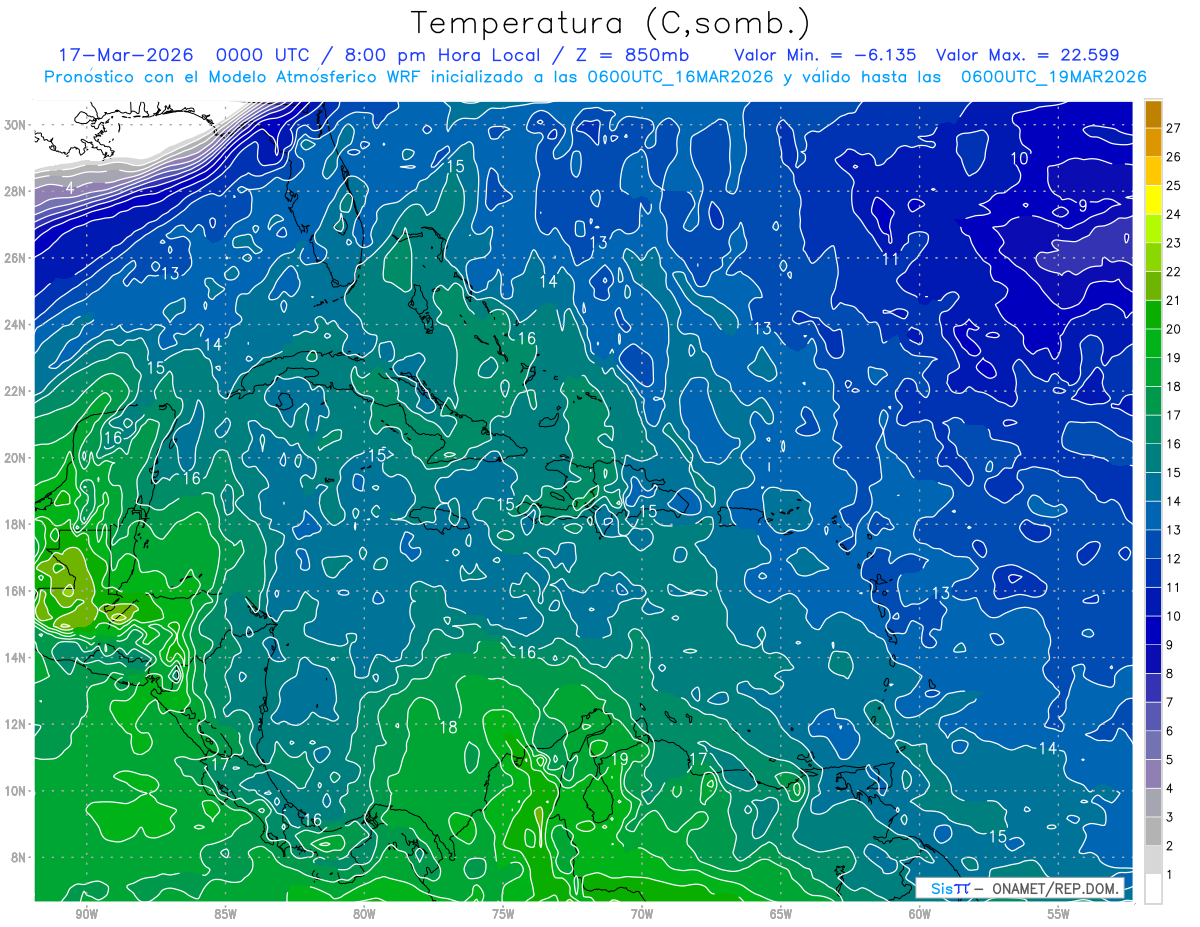Click the '8N' latitude label
This screenshot has width=1200, height=927.
(19, 858)
